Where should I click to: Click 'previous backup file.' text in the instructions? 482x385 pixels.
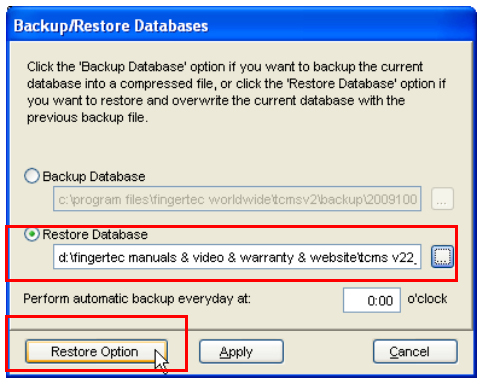click(x=87, y=118)
